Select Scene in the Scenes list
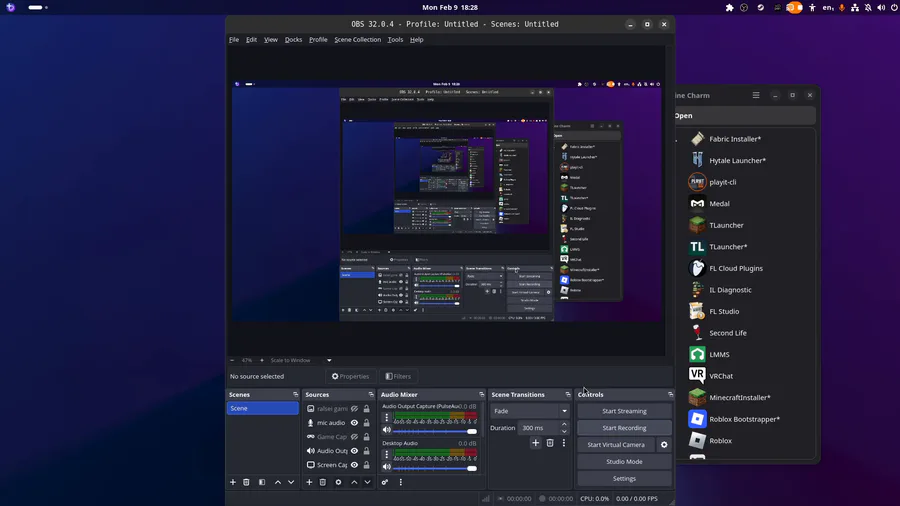 click(262, 408)
